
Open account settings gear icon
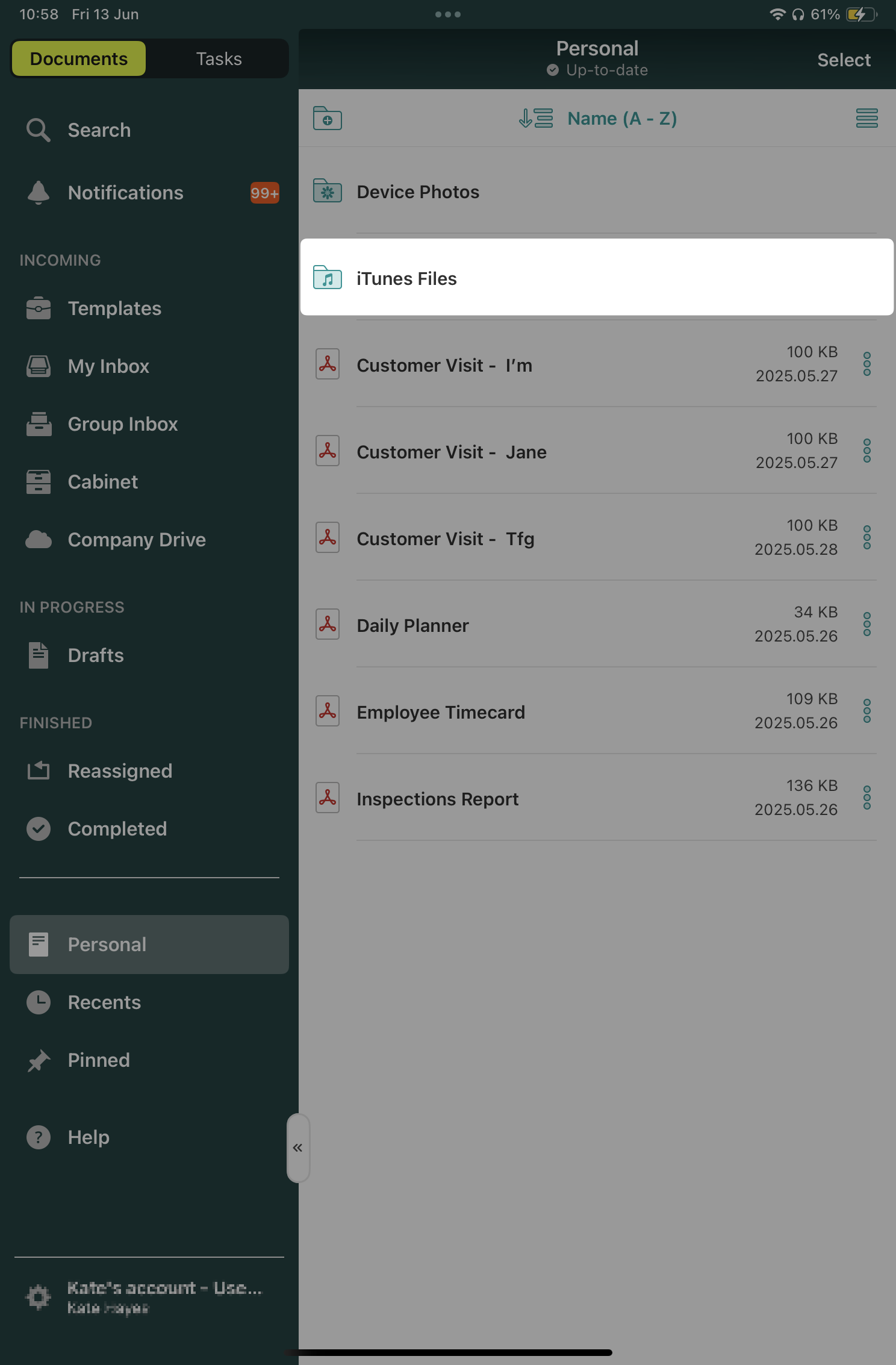[x=39, y=1297]
